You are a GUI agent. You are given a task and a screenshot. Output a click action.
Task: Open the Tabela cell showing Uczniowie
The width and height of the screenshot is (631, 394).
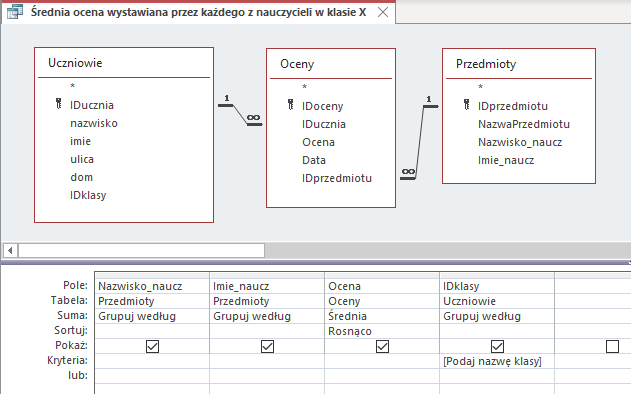pyautogui.click(x=497, y=301)
